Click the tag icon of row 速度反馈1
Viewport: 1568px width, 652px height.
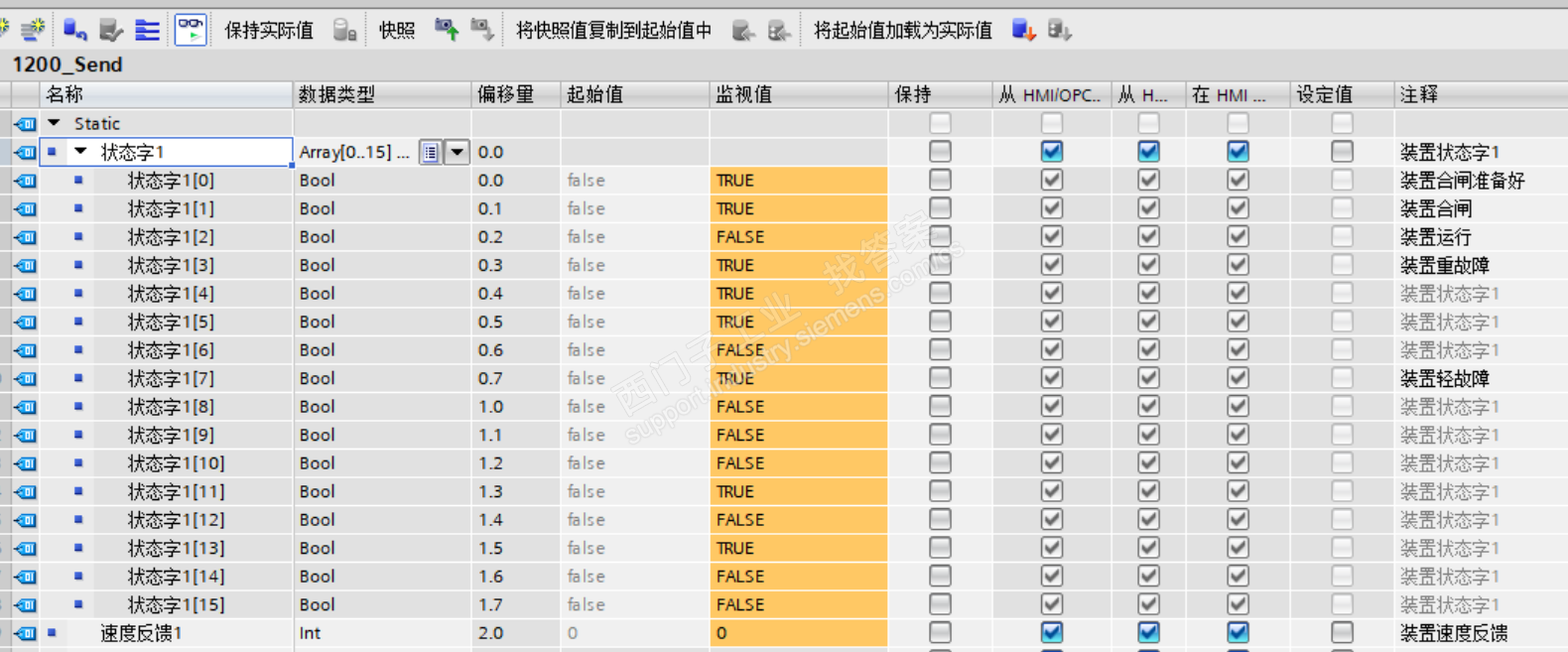pyautogui.click(x=26, y=633)
